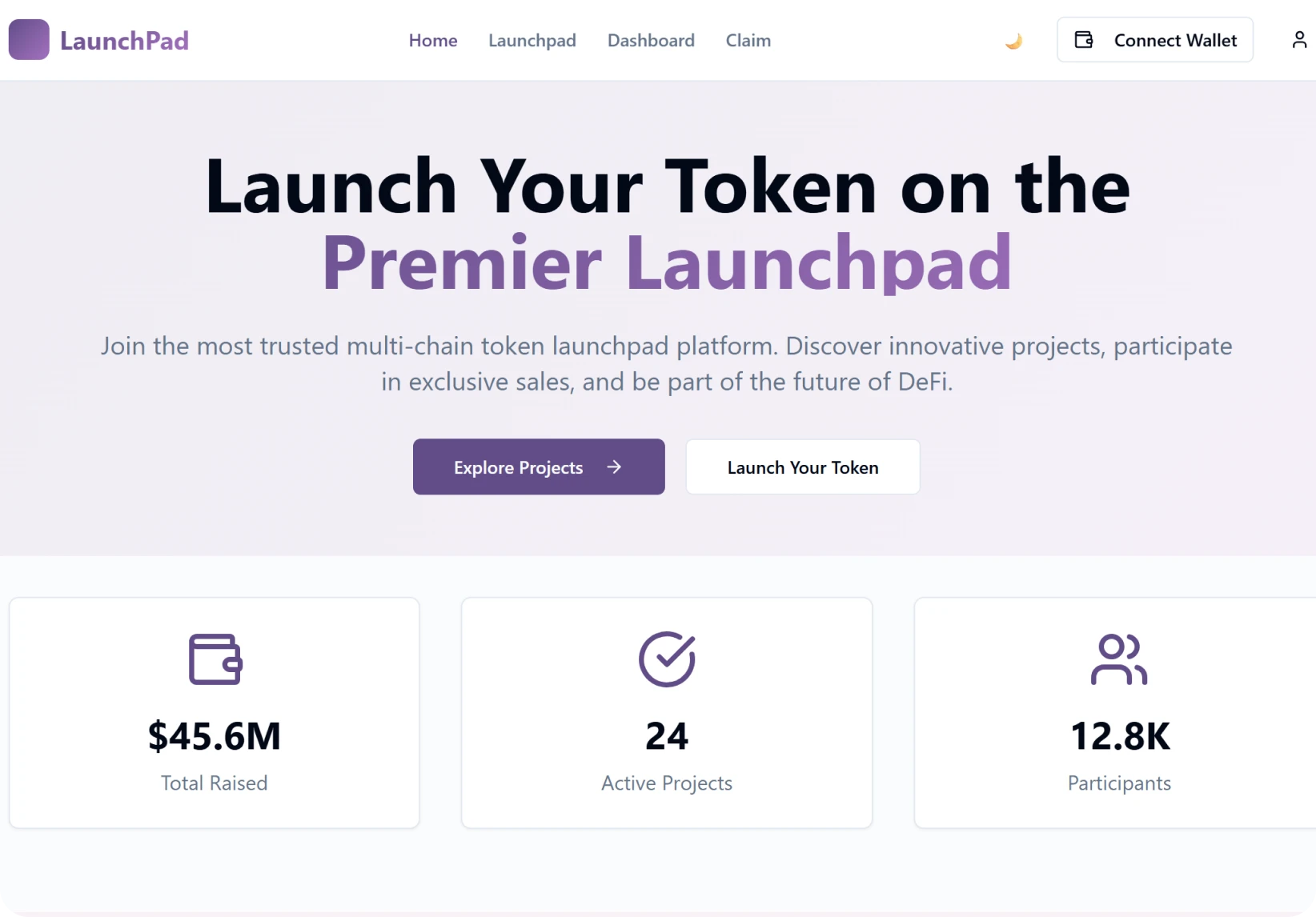
Task: Click the 24 Active Projects stat card
Action: coord(667,712)
